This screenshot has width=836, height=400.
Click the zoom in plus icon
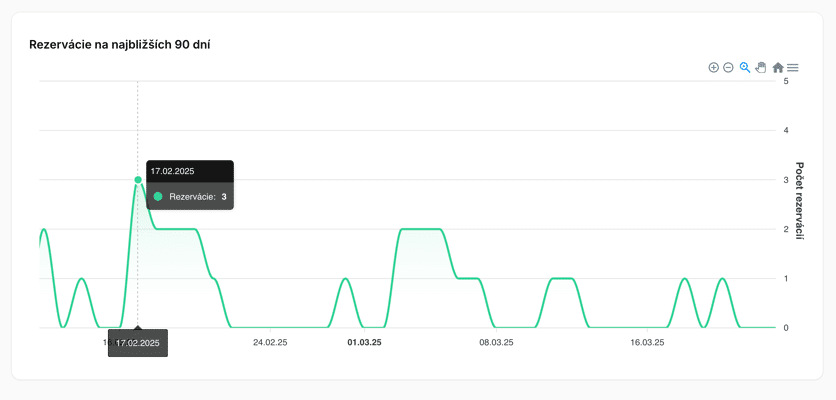(713, 68)
